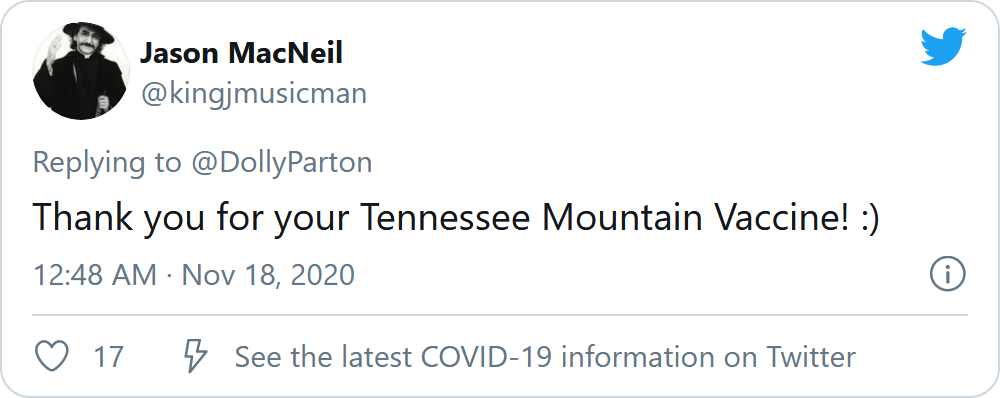
Task: Click the lightning bolt icon
Action: 195,355
